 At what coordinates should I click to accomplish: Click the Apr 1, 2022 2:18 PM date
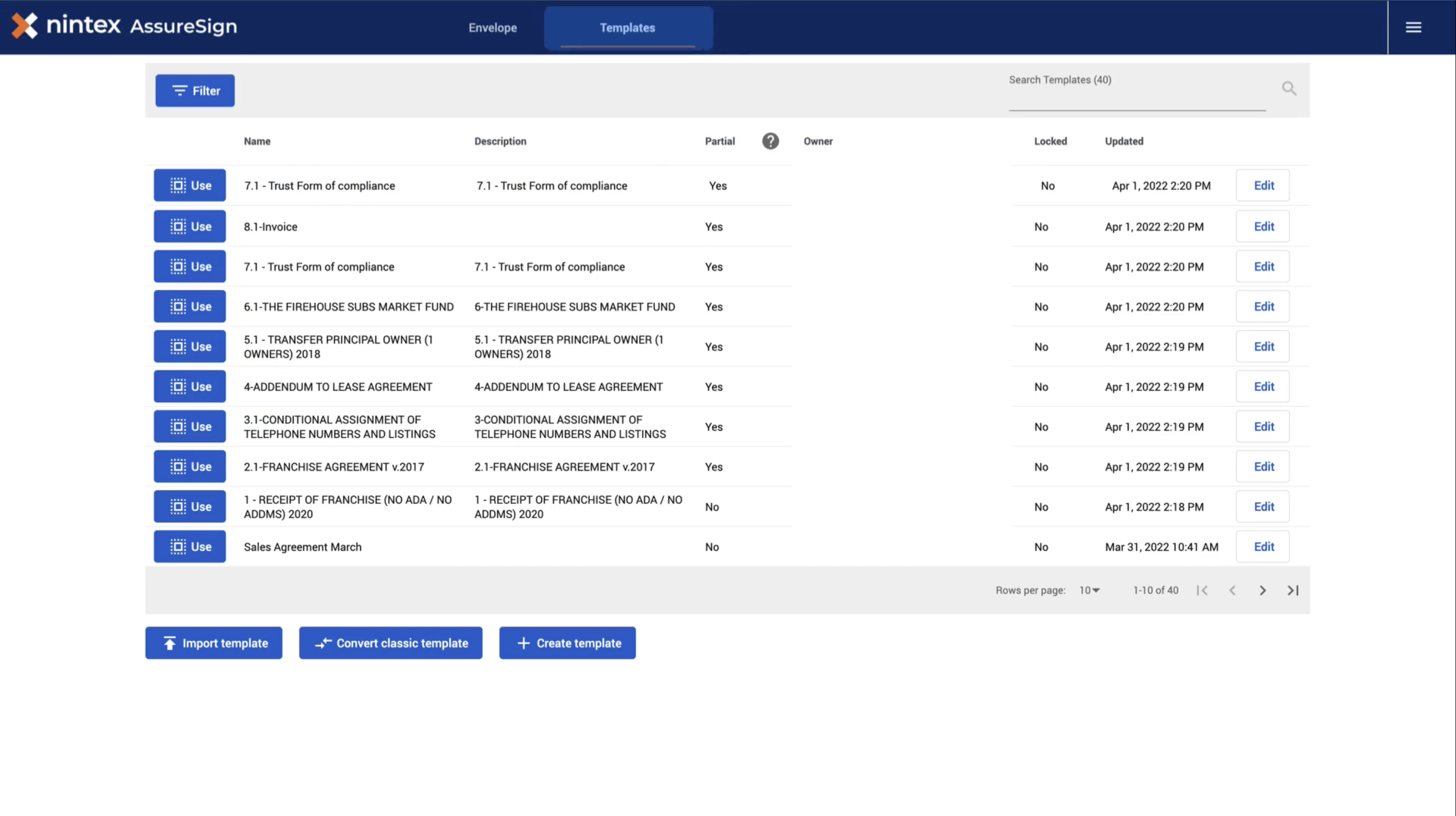(1154, 507)
